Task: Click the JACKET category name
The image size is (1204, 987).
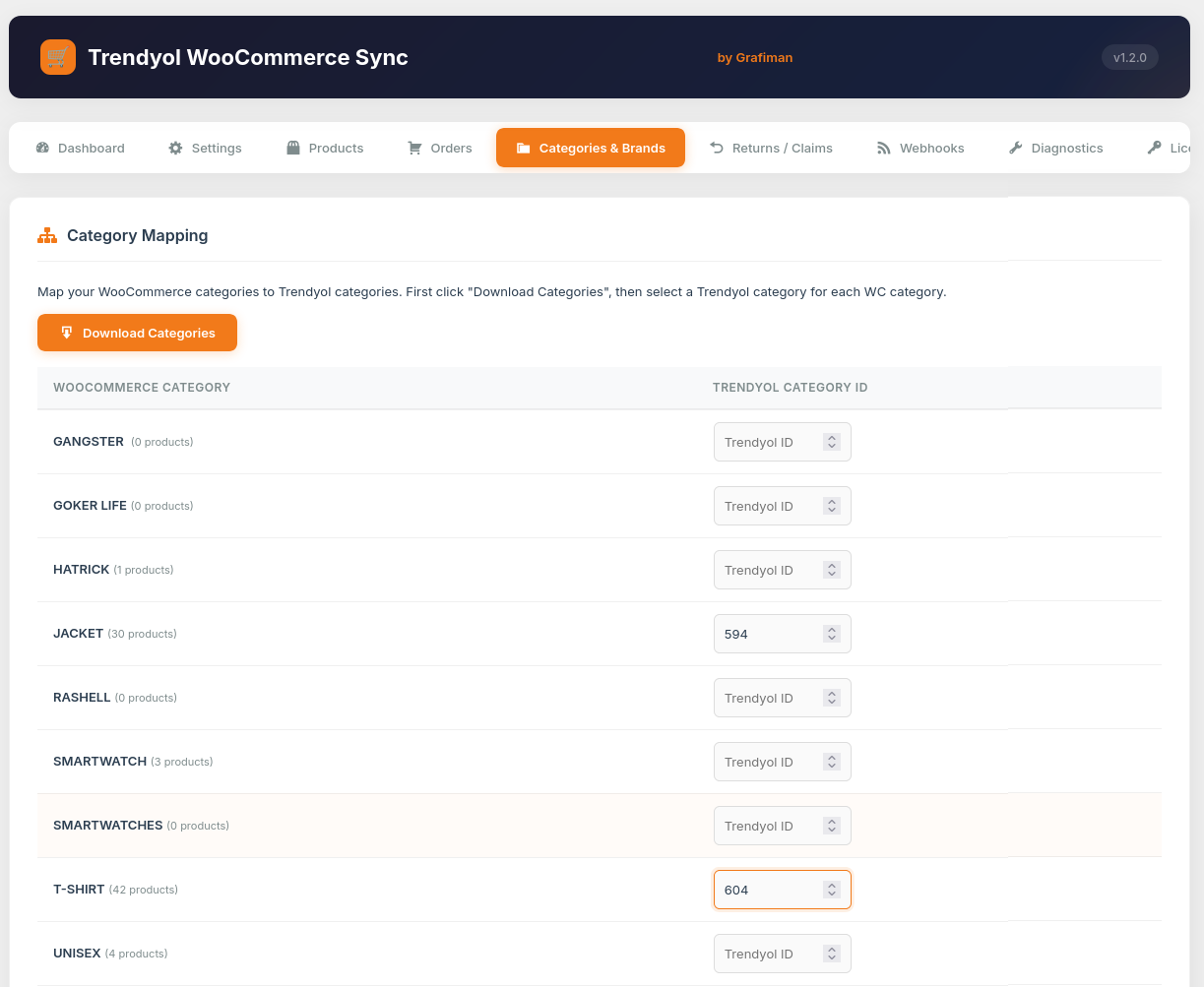Action: [x=79, y=634]
